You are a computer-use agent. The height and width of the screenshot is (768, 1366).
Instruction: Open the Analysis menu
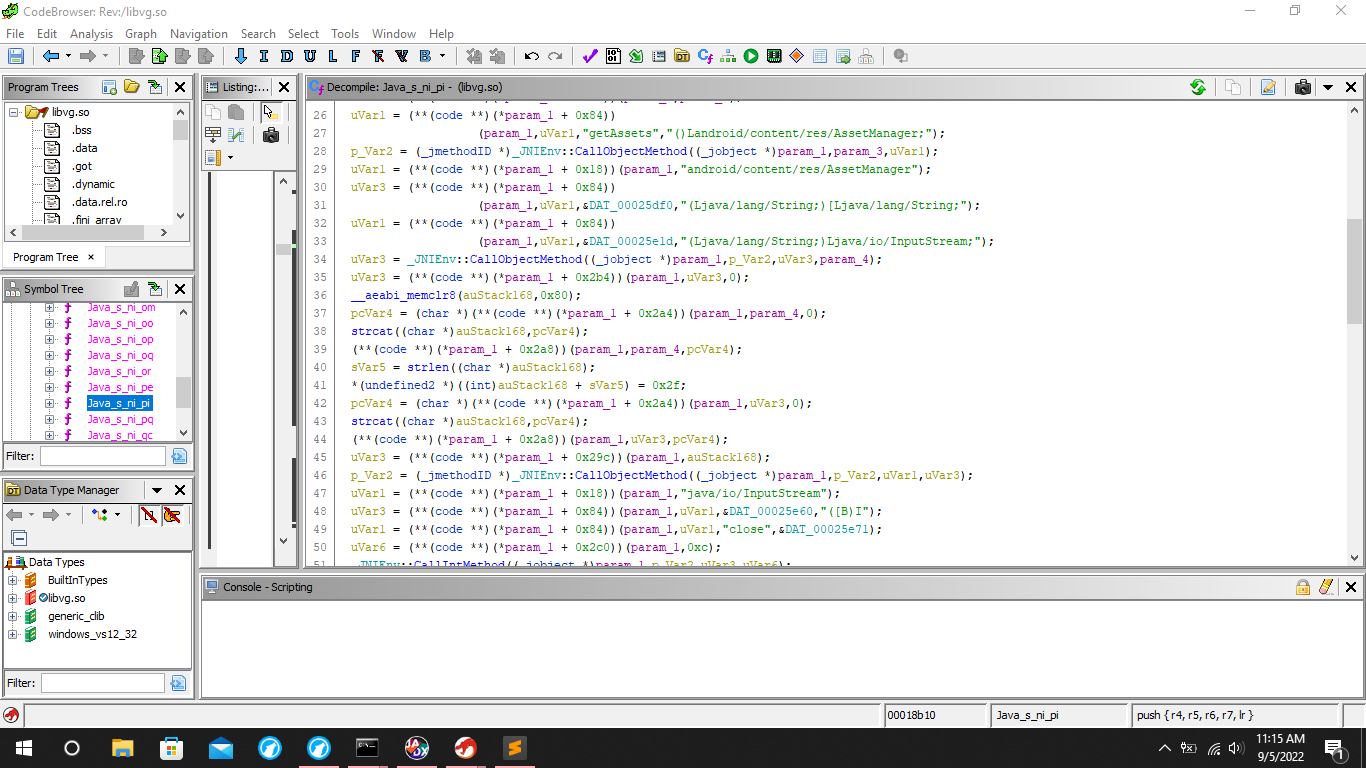(91, 33)
